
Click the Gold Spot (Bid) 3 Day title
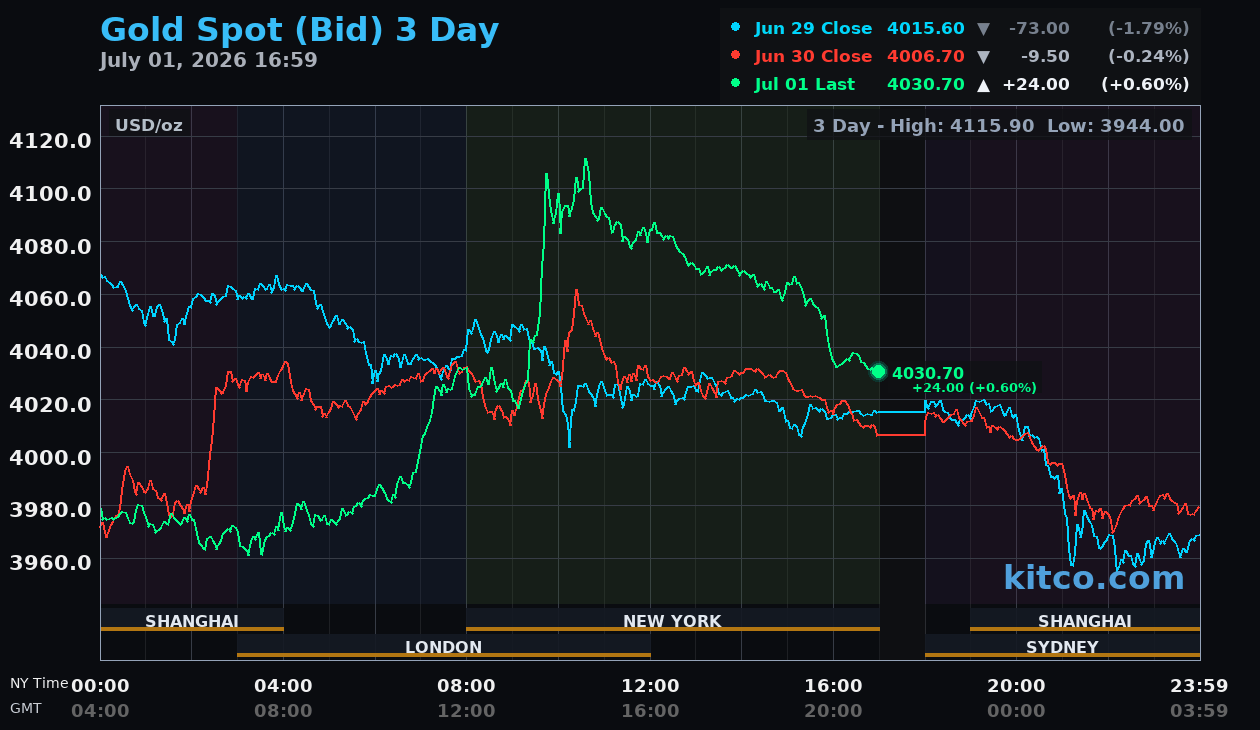click(x=299, y=31)
